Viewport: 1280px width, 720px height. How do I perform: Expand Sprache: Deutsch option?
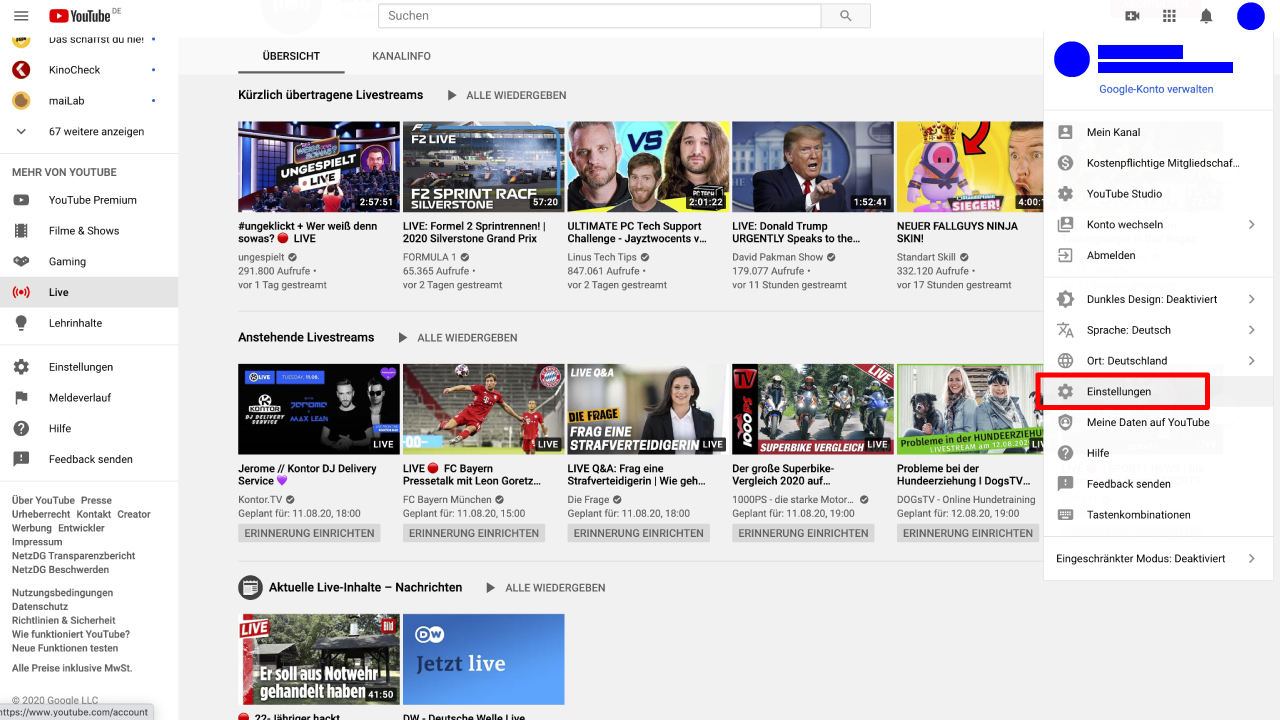click(1158, 330)
